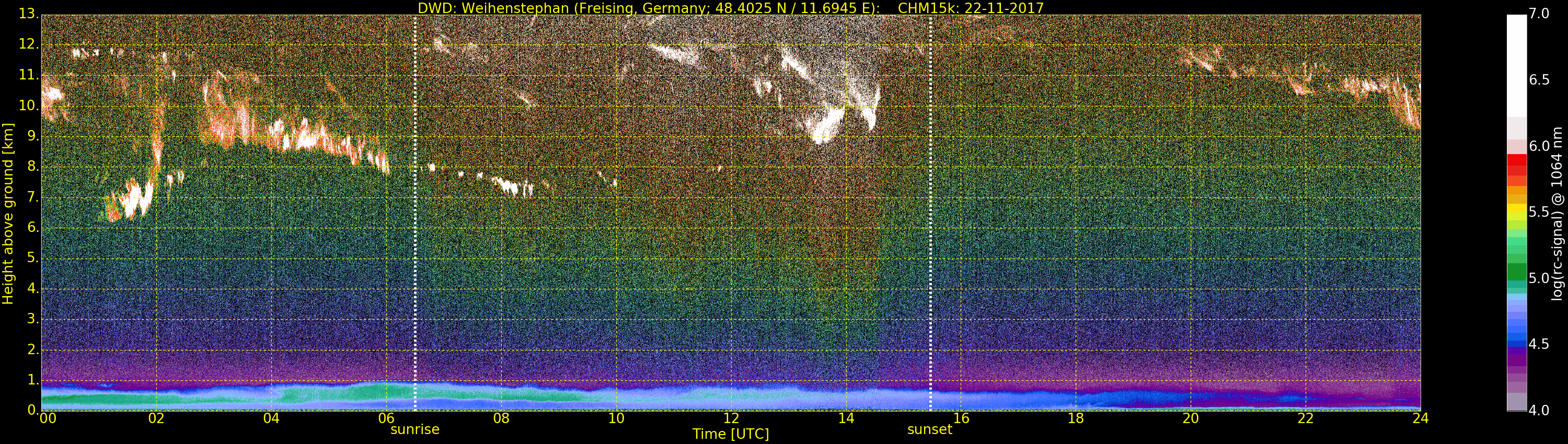Image resolution: width=1568 pixels, height=444 pixels.
Task: Click the colorbar tick label '4.0'
Action: pyautogui.click(x=1539, y=410)
